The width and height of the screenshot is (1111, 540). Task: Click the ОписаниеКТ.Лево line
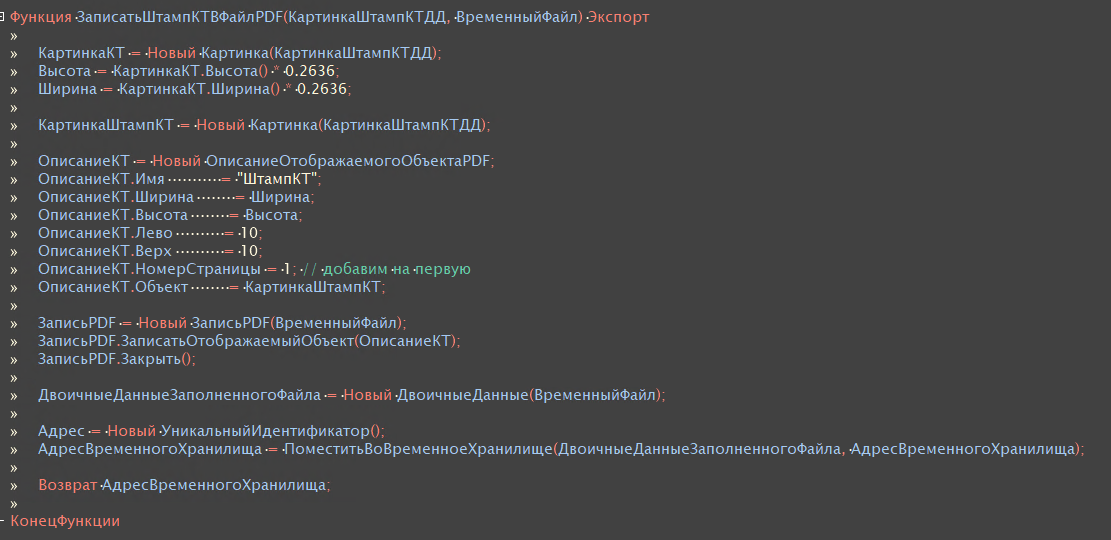[x=151, y=233]
